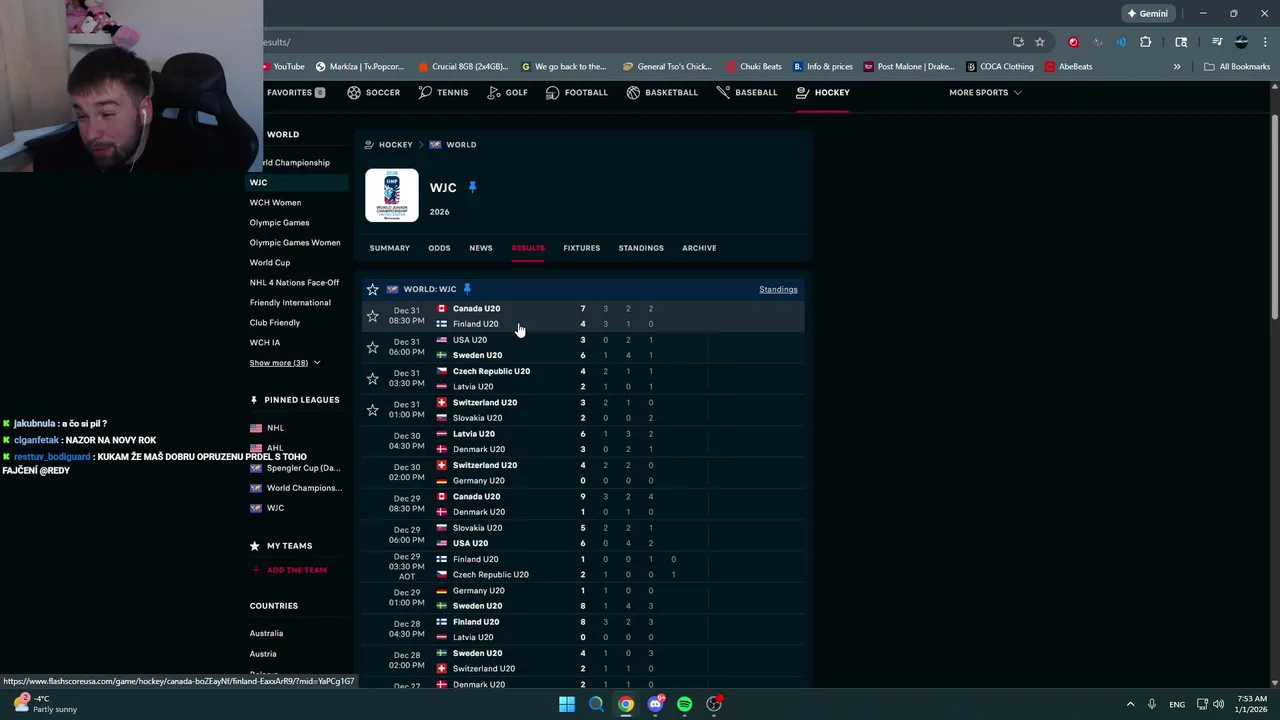Open the Chuki Beats bookmark
Screen dimensions: 1280x720
tap(754, 67)
